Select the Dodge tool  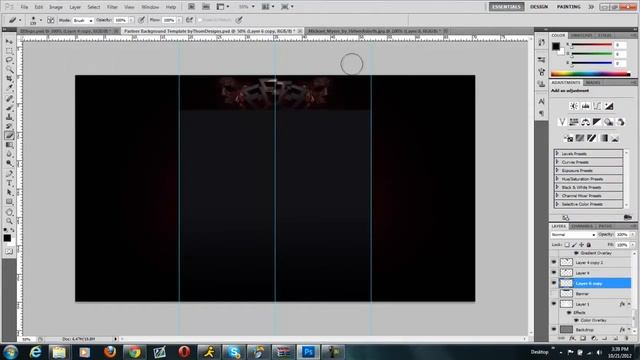point(9,163)
